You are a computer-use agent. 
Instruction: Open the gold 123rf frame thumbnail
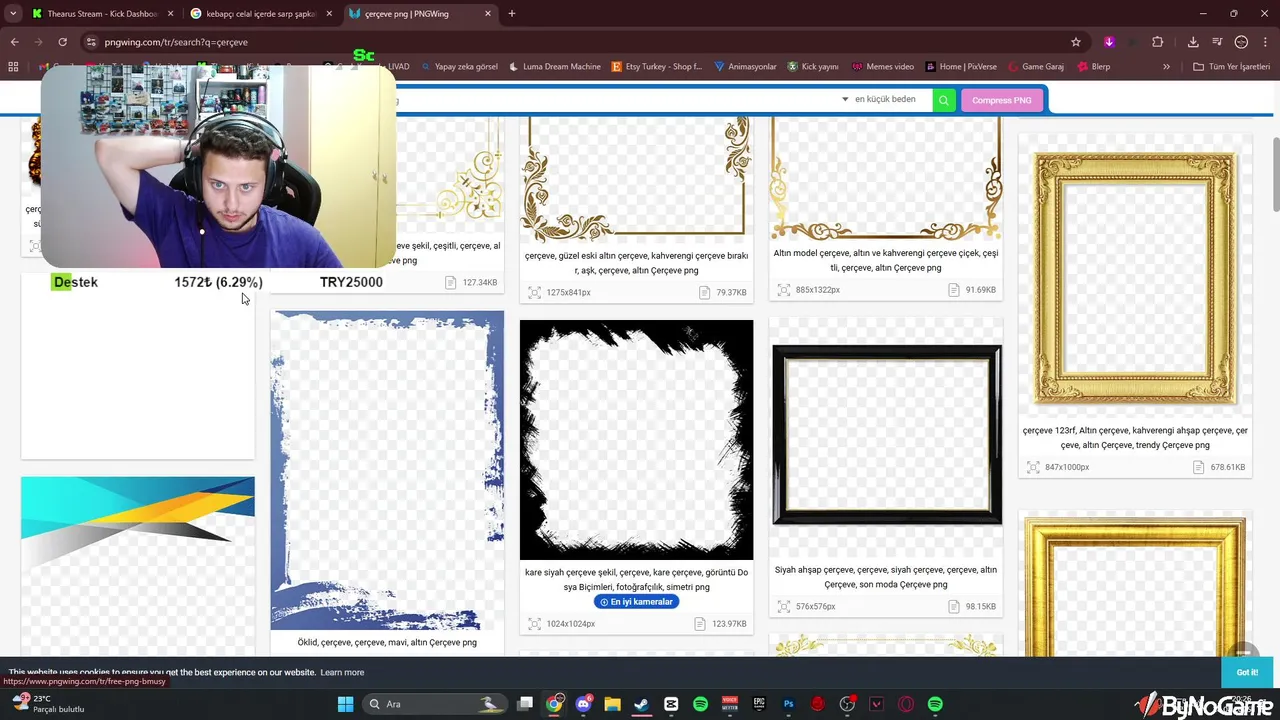pos(1135,278)
